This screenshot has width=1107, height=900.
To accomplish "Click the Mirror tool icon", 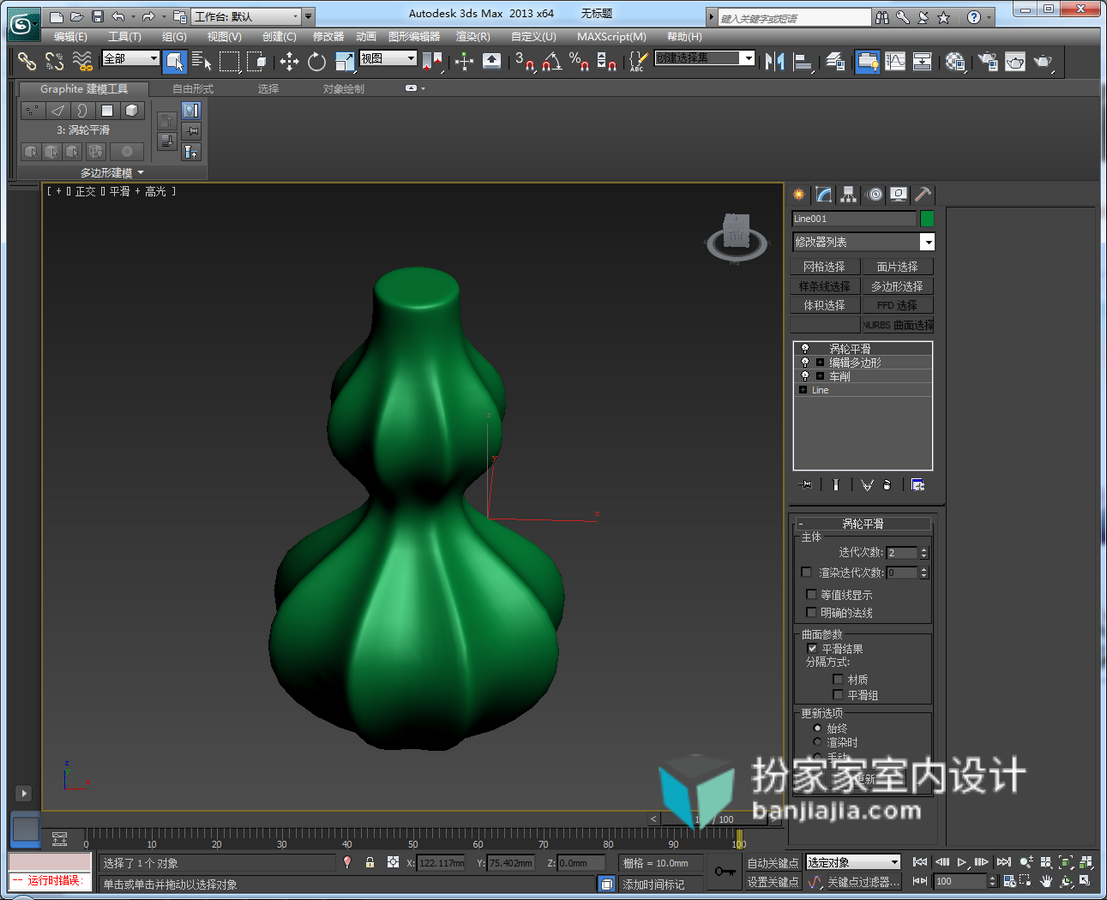I will [774, 62].
